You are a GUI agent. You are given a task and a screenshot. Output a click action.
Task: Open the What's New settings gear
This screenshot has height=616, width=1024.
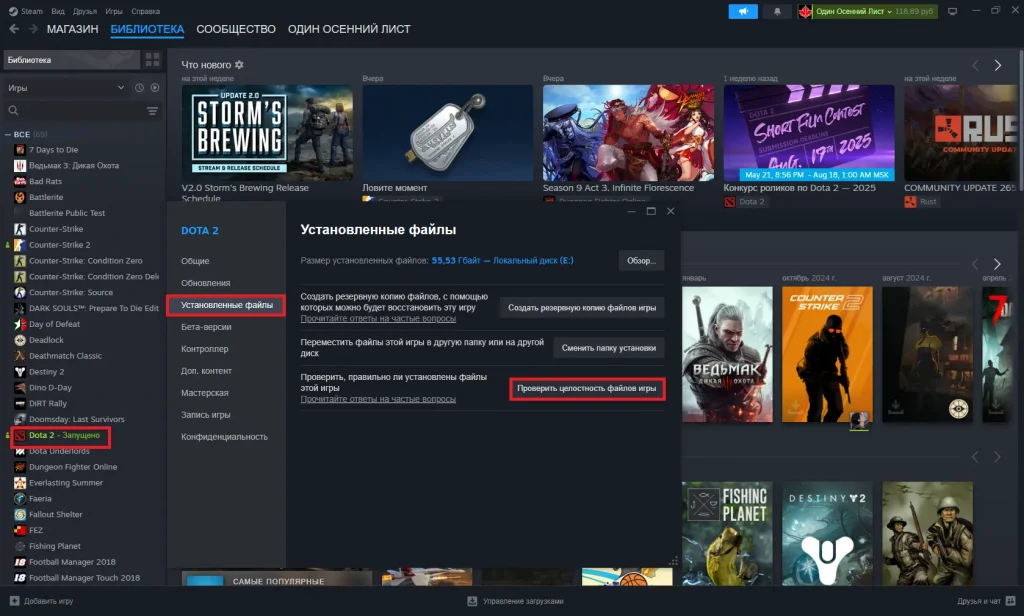click(x=239, y=65)
